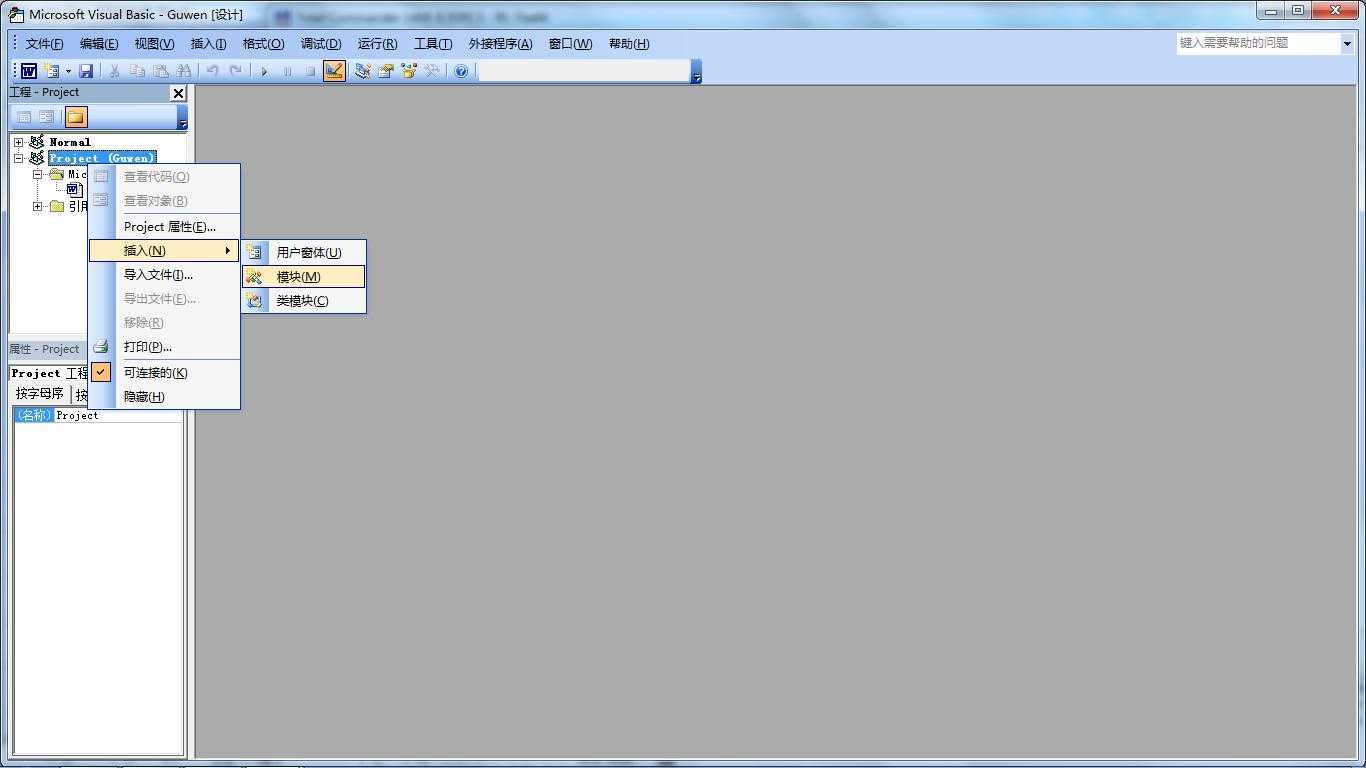Click the help question input box
Image resolution: width=1366 pixels, height=768 pixels.
(1258, 43)
